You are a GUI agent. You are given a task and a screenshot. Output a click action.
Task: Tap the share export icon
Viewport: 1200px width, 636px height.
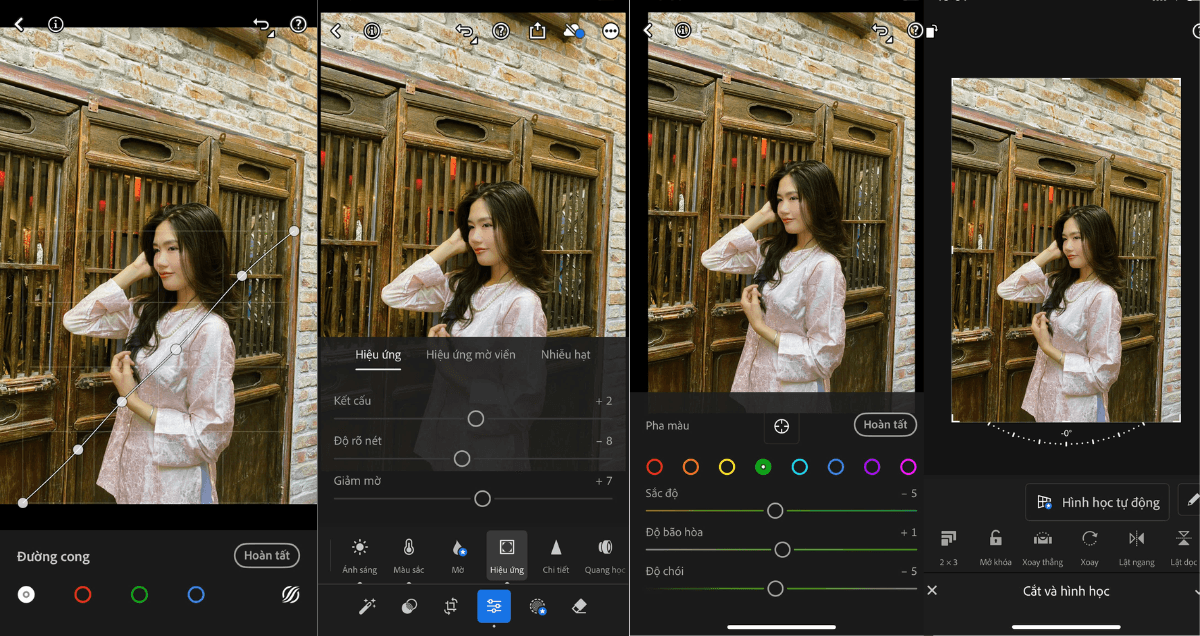pyautogui.click(x=537, y=31)
